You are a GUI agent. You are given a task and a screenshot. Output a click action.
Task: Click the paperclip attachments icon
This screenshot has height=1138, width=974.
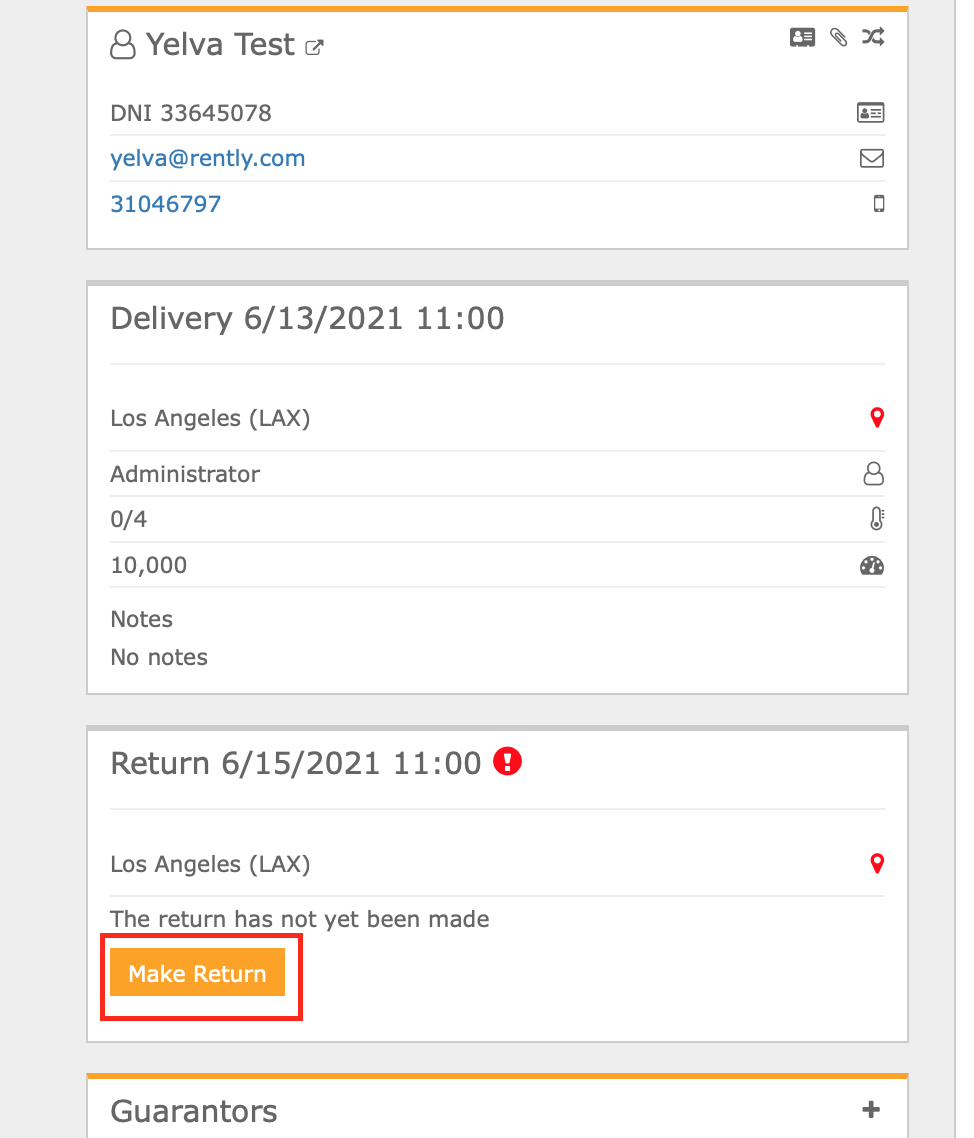[838, 37]
